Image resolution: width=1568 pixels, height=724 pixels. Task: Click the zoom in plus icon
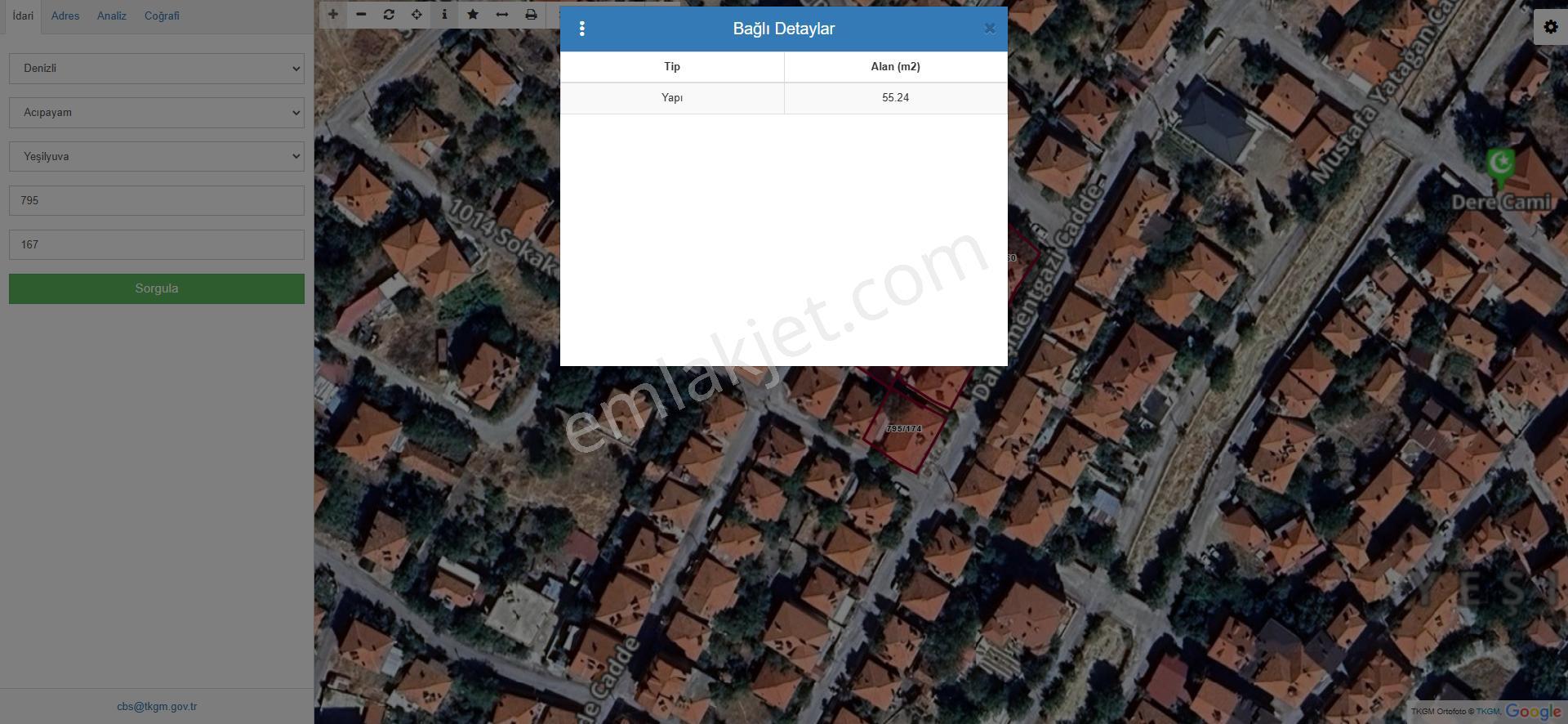pyautogui.click(x=332, y=15)
